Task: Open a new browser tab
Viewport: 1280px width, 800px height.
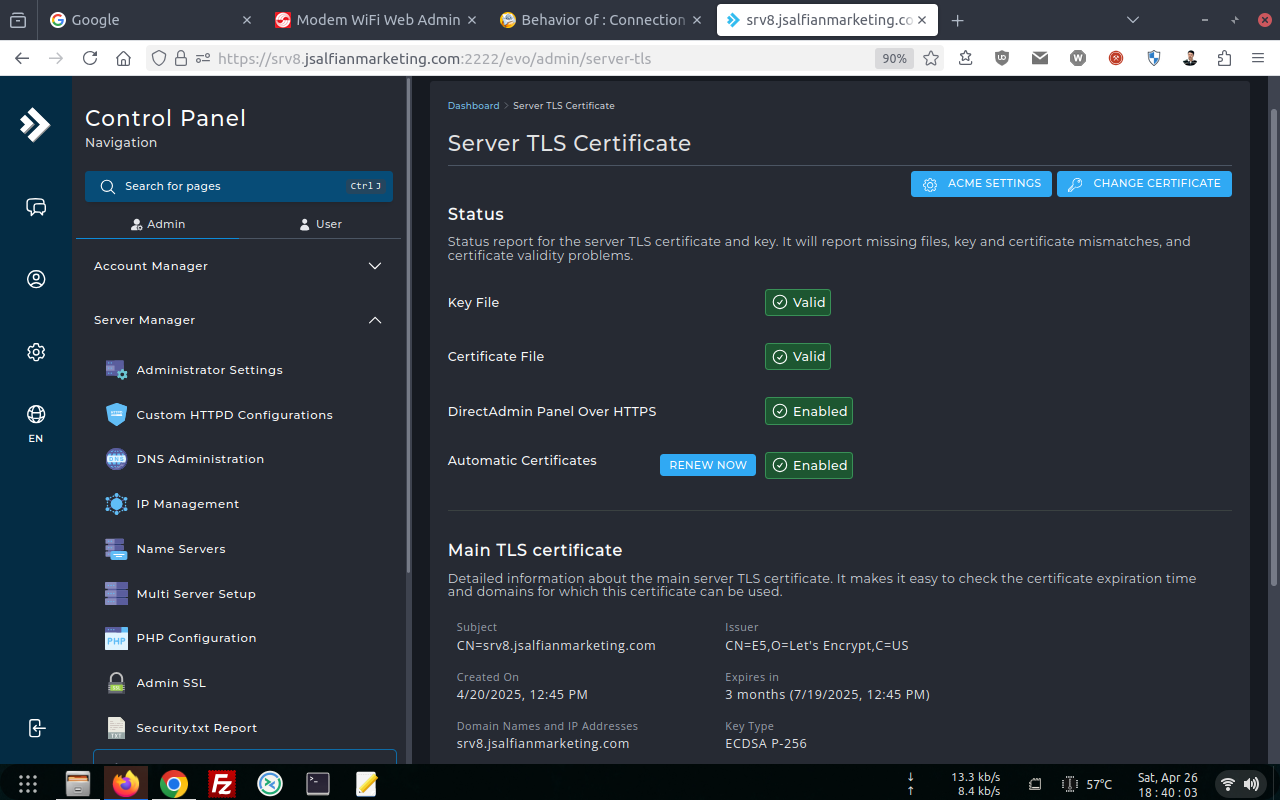Action: coord(957,19)
